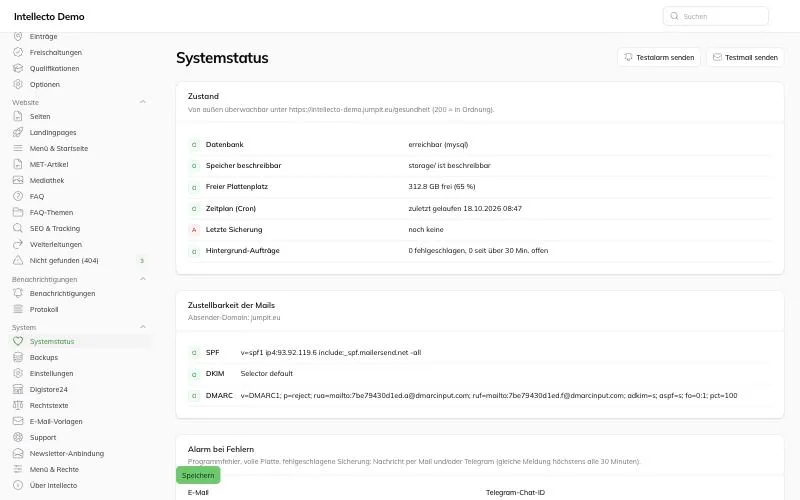This screenshot has width=800, height=500.
Task: Click the Testmail senden button
Action: pyautogui.click(x=745, y=57)
